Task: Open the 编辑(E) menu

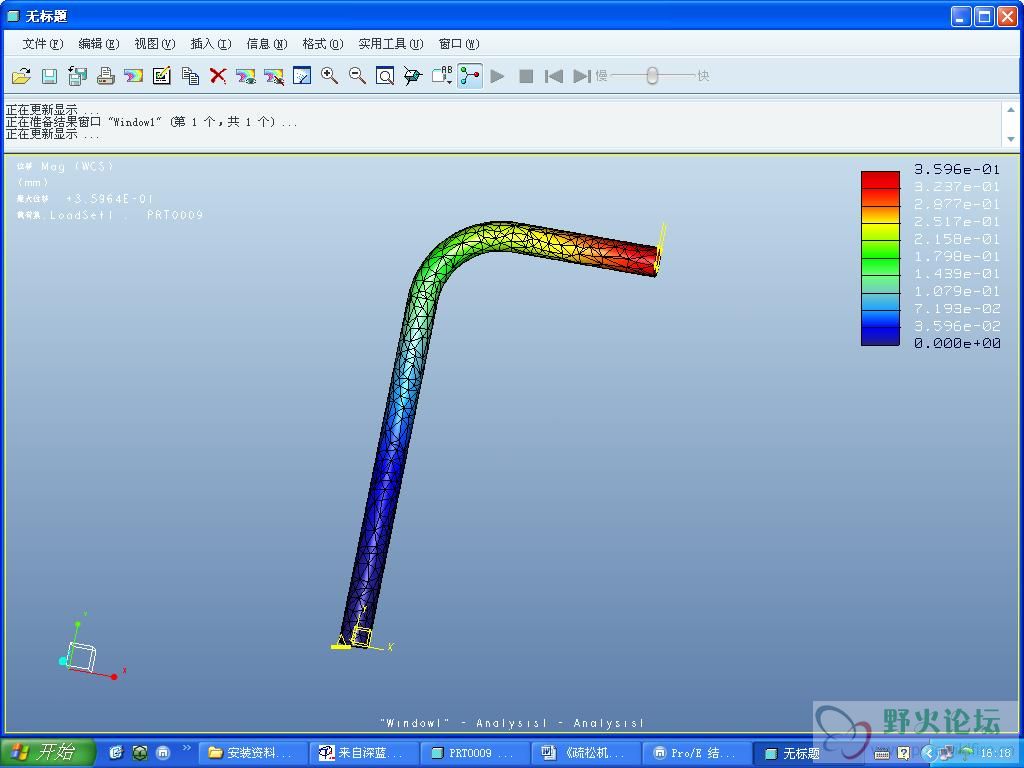Action: pos(99,44)
